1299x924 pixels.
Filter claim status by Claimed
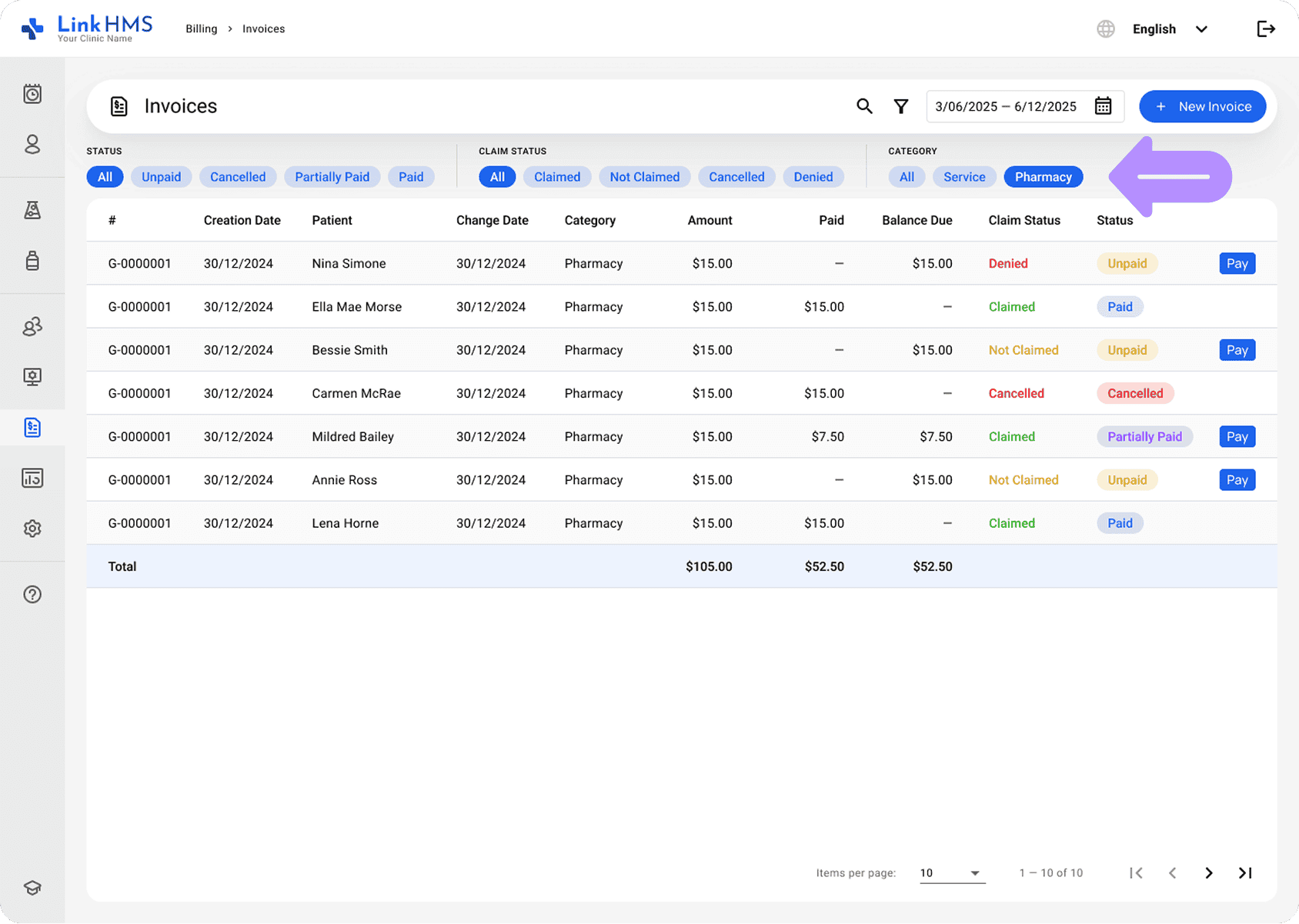[557, 177]
